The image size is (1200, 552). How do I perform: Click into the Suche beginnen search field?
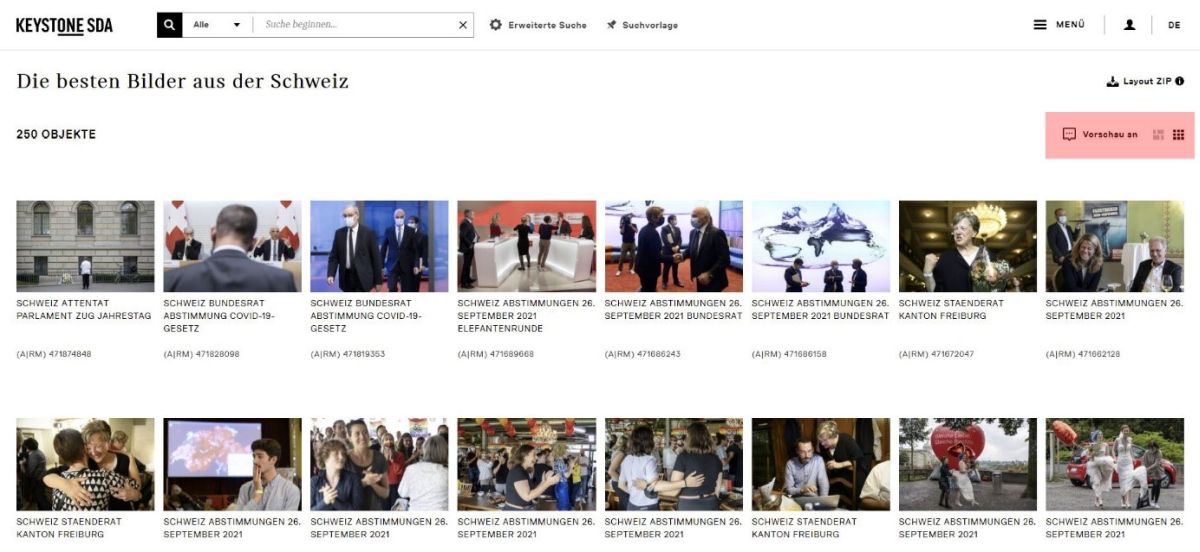point(355,25)
